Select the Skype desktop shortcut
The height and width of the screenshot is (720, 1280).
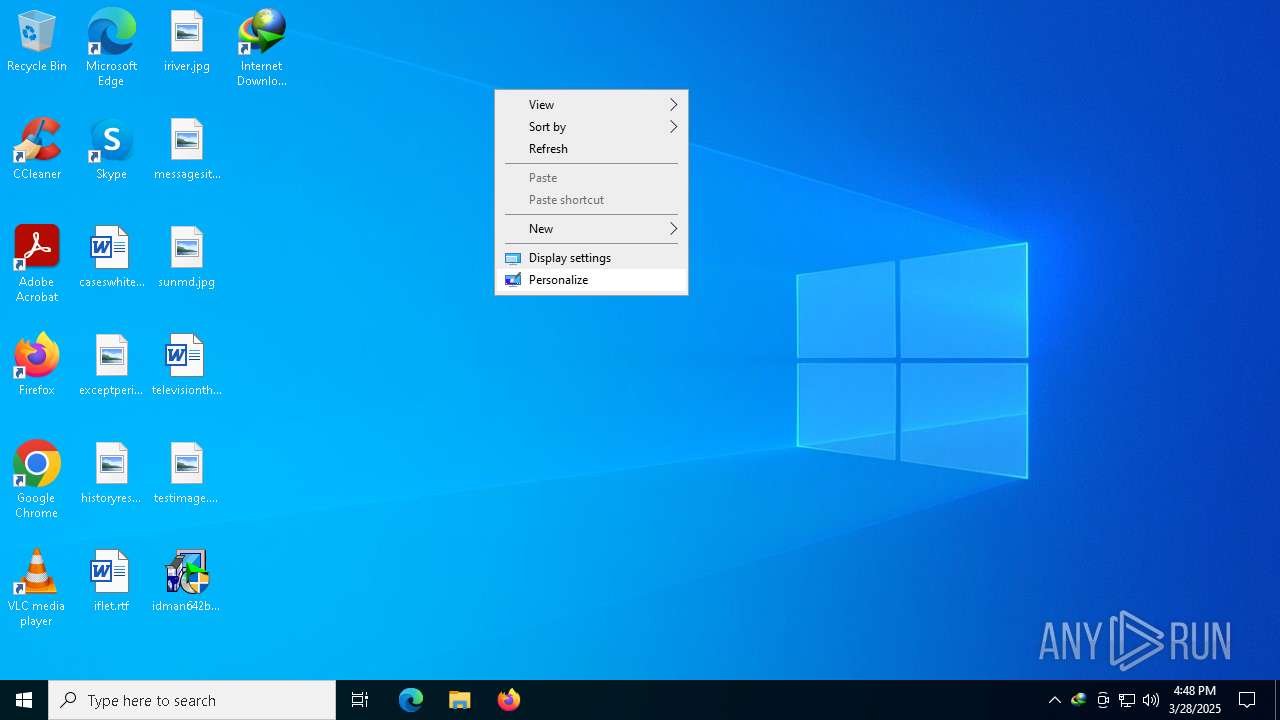click(x=111, y=150)
